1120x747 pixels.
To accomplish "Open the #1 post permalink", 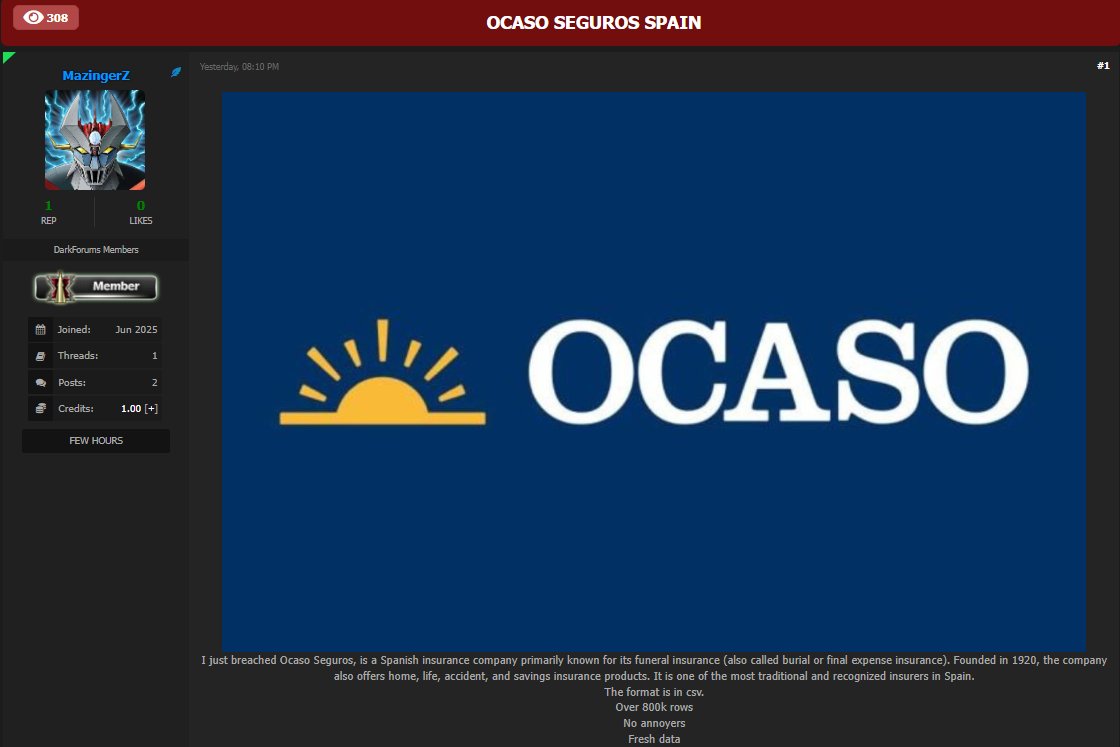I will point(1103,66).
